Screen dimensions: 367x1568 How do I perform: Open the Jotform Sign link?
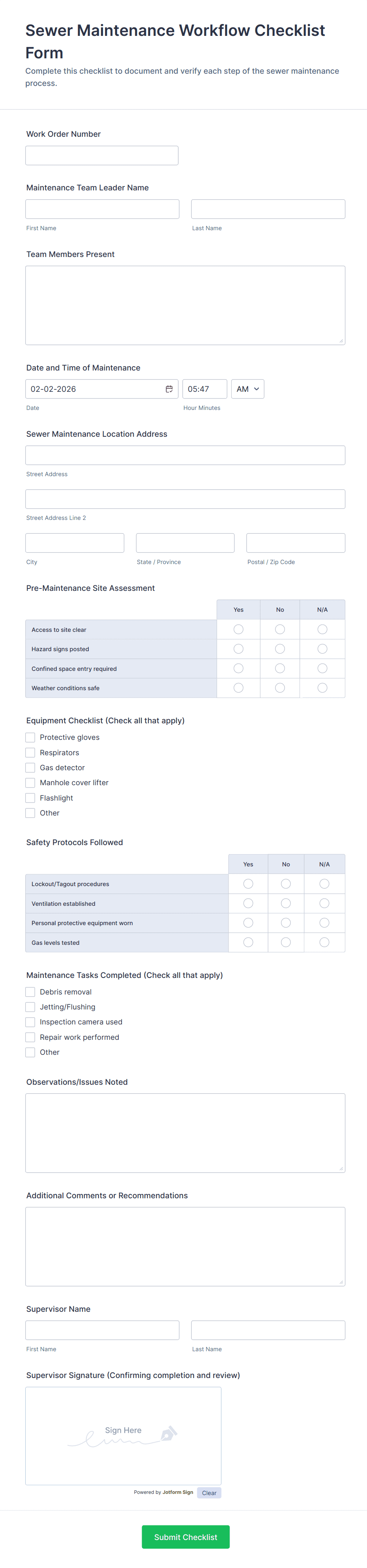tap(178, 1492)
